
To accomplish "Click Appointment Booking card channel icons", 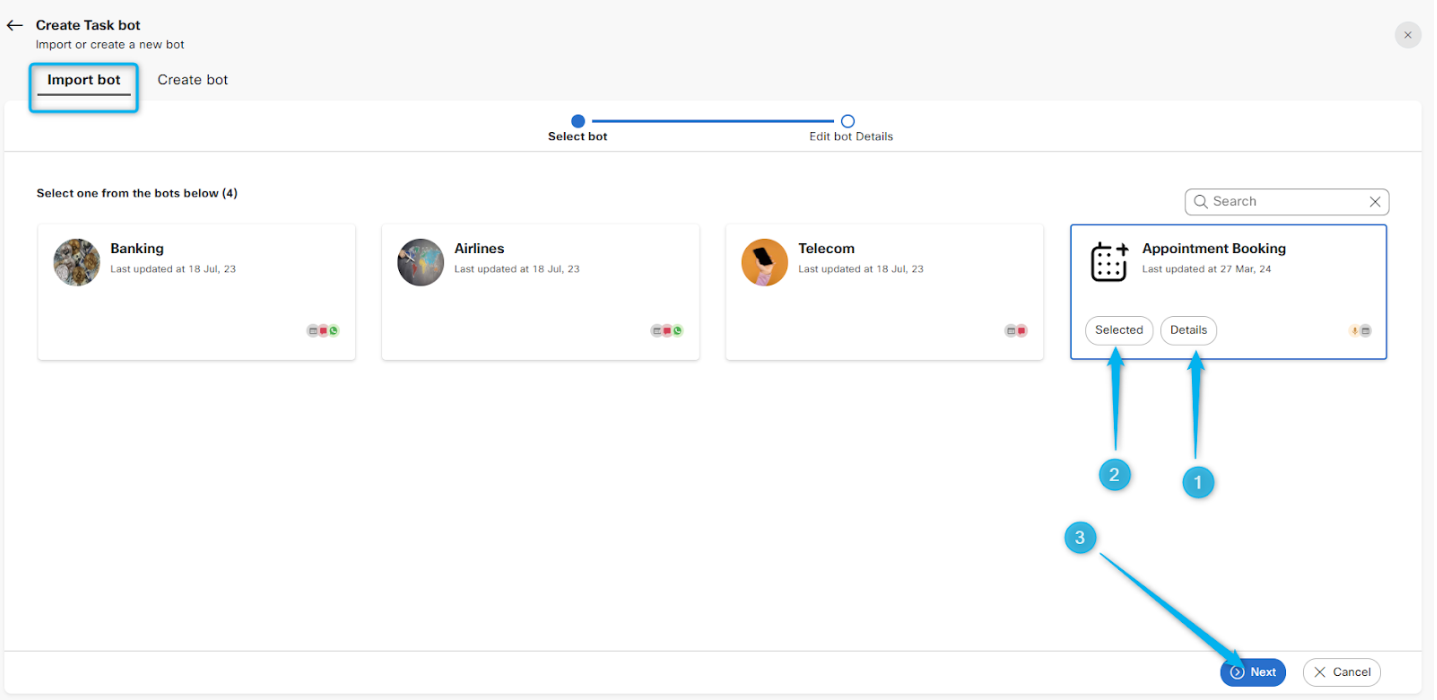I will [1360, 331].
